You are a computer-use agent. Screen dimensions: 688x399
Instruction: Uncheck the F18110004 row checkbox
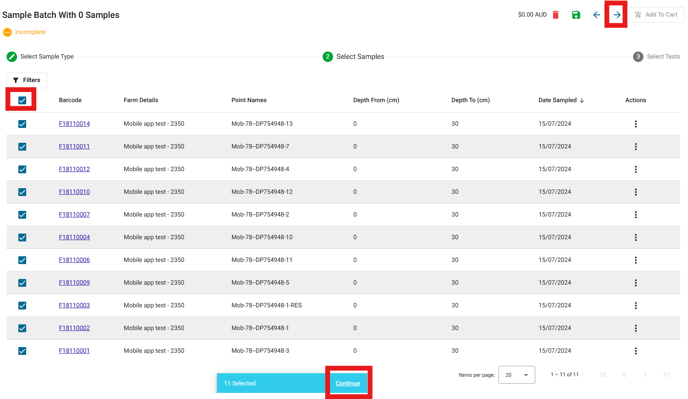pyautogui.click(x=22, y=237)
